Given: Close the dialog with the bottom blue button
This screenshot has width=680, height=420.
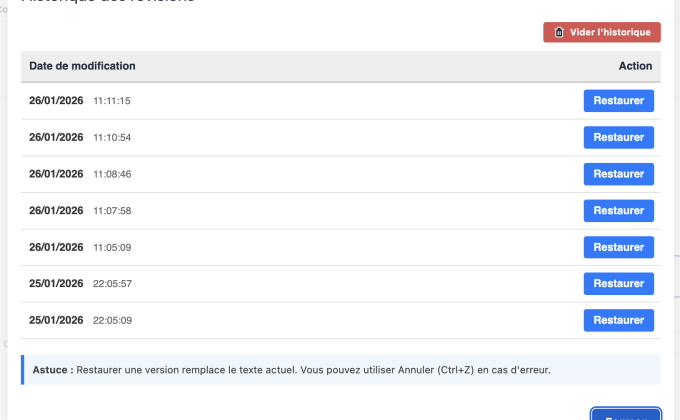Looking at the screenshot, I should (625, 414).
